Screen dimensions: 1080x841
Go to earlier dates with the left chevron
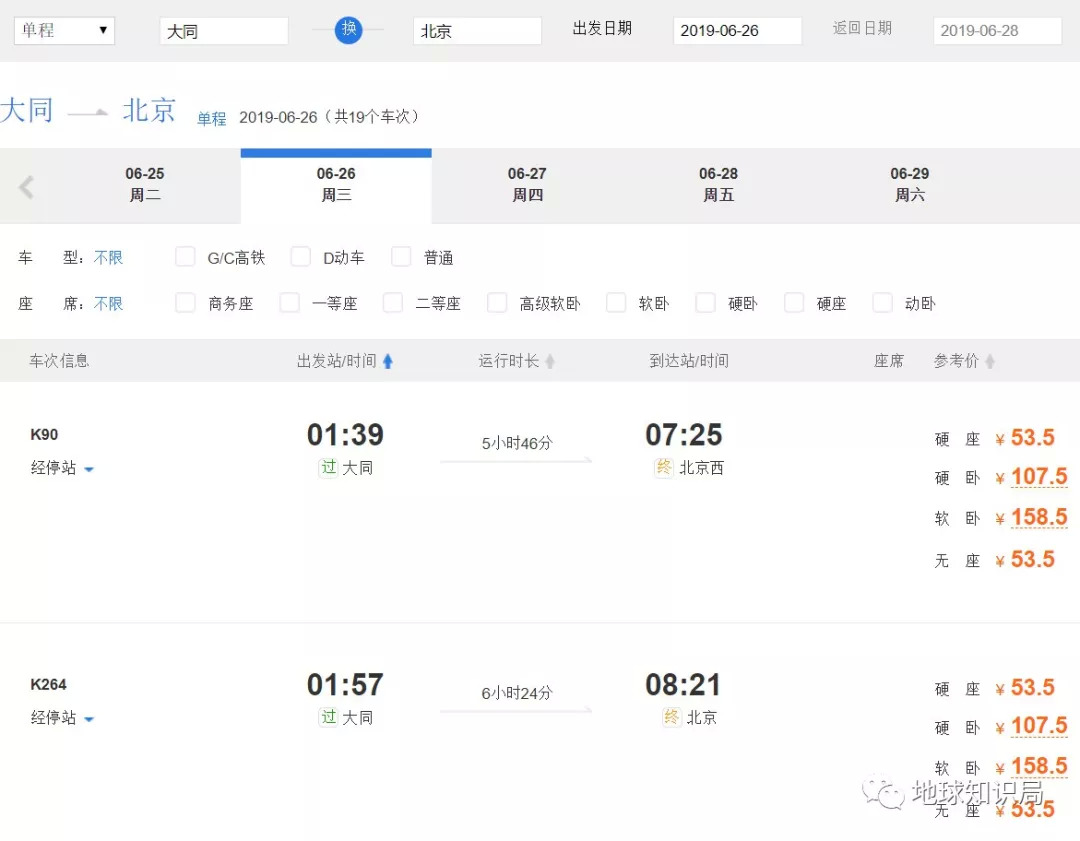pos(26,187)
